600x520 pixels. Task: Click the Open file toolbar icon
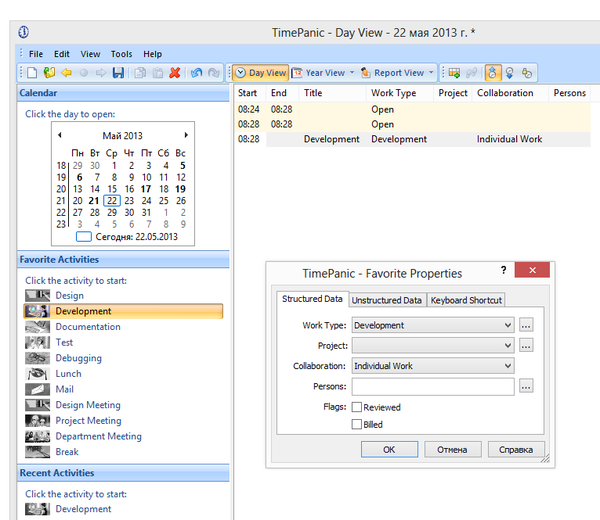tap(49, 73)
